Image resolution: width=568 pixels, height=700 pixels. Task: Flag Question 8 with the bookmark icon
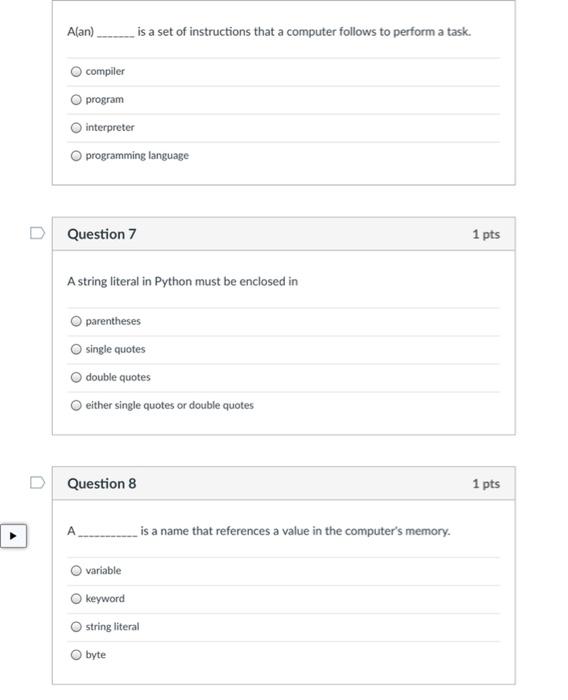38,483
